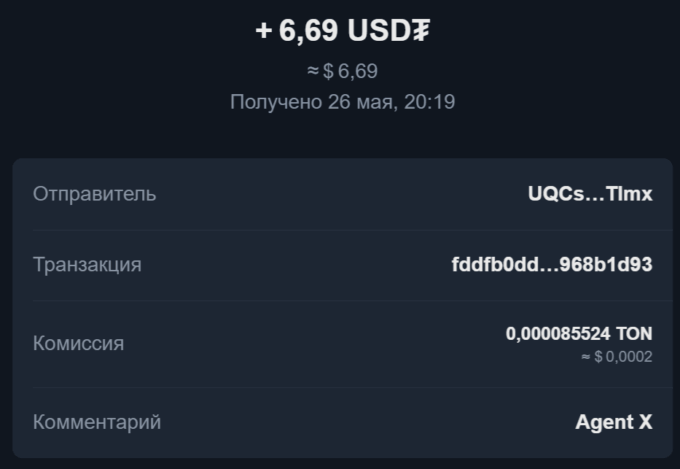Viewport: 680px width, 469px height.
Task: Select the time 20:19
Action: coord(429,102)
